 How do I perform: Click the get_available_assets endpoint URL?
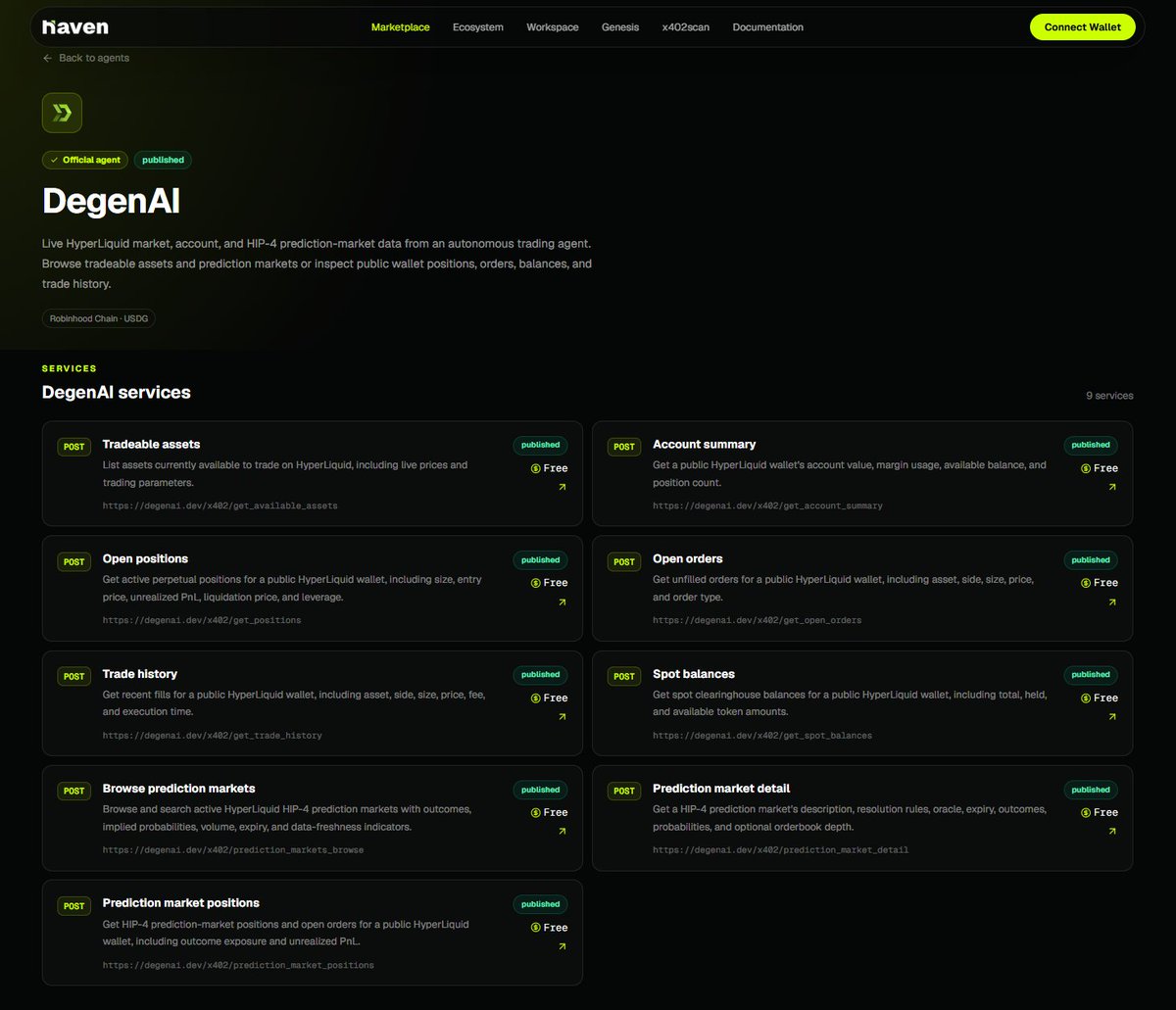click(220, 505)
